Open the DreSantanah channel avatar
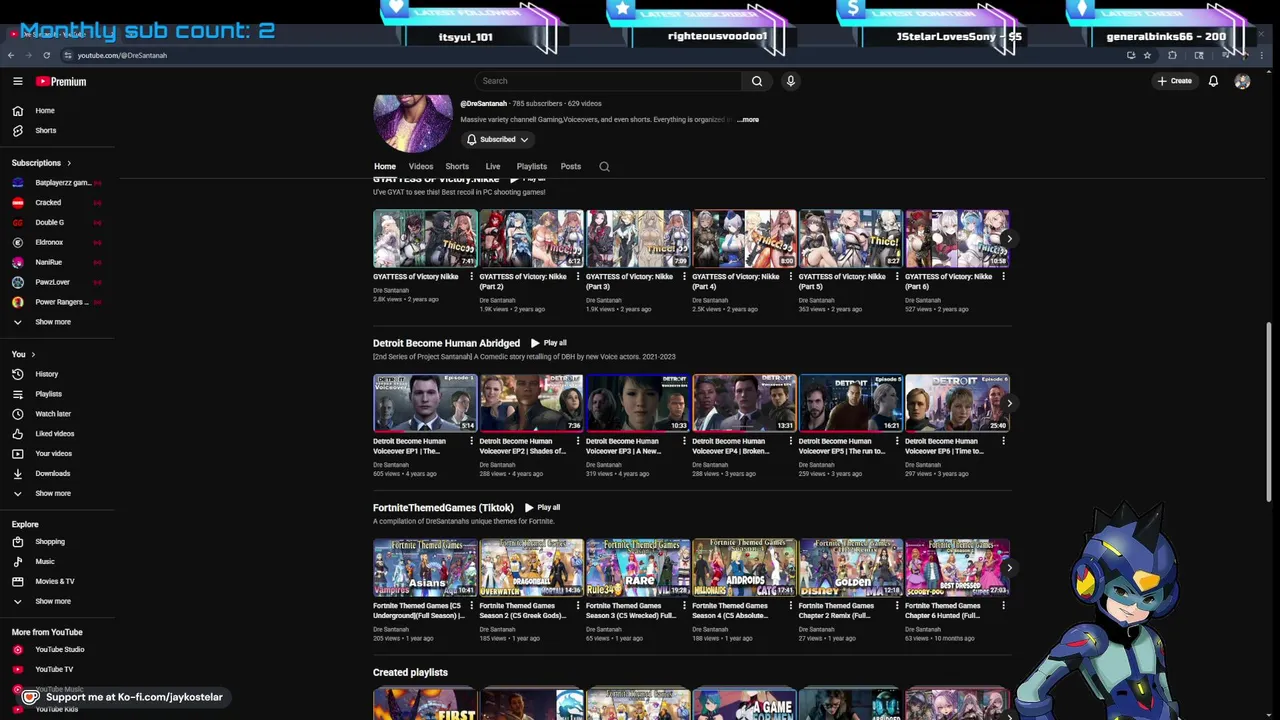The width and height of the screenshot is (1280, 720). 412,123
